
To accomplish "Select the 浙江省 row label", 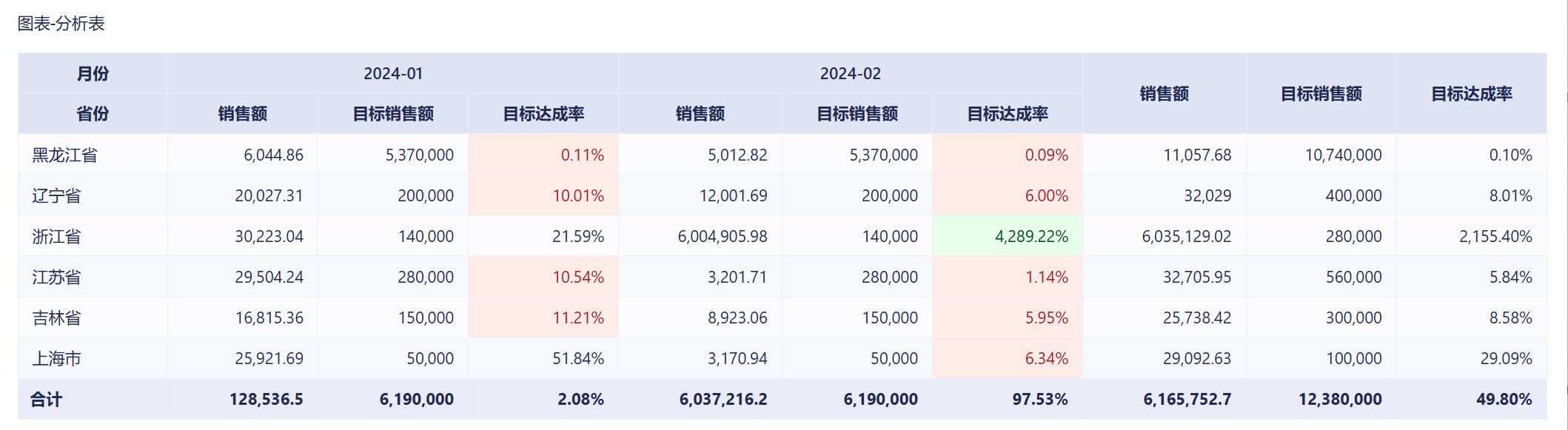I will (x=56, y=237).
